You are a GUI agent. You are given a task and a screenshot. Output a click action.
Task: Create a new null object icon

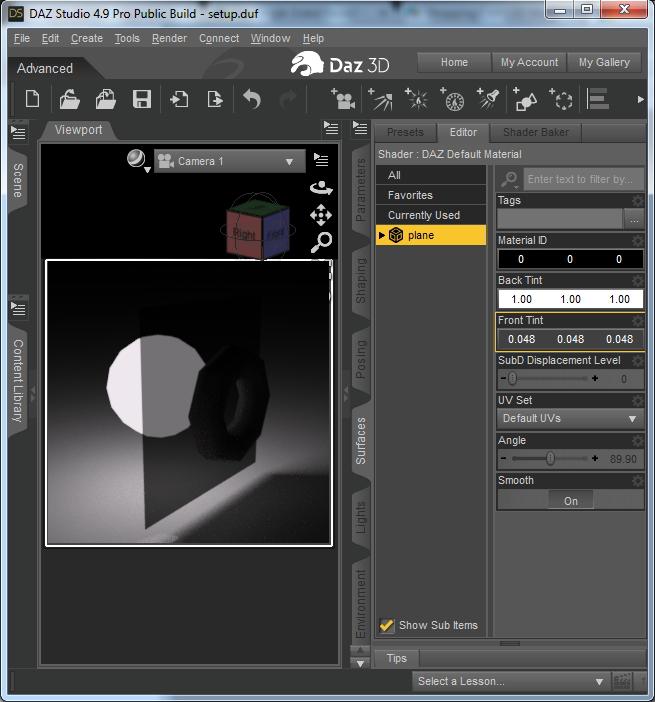pyautogui.click(x=561, y=99)
